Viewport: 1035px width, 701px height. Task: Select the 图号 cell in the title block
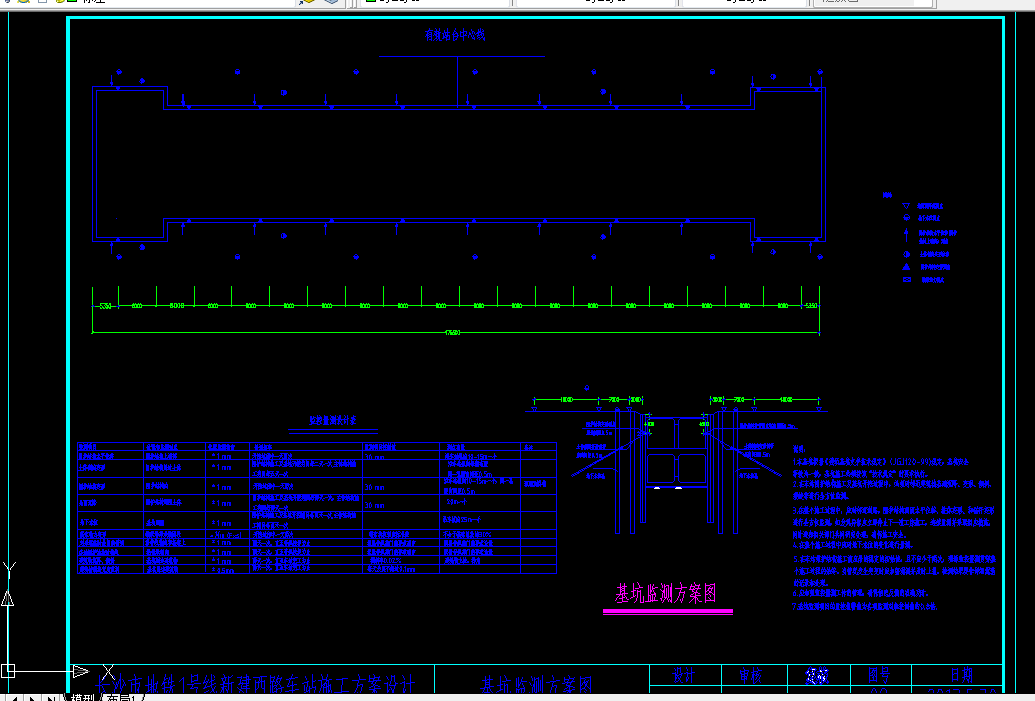[879, 675]
